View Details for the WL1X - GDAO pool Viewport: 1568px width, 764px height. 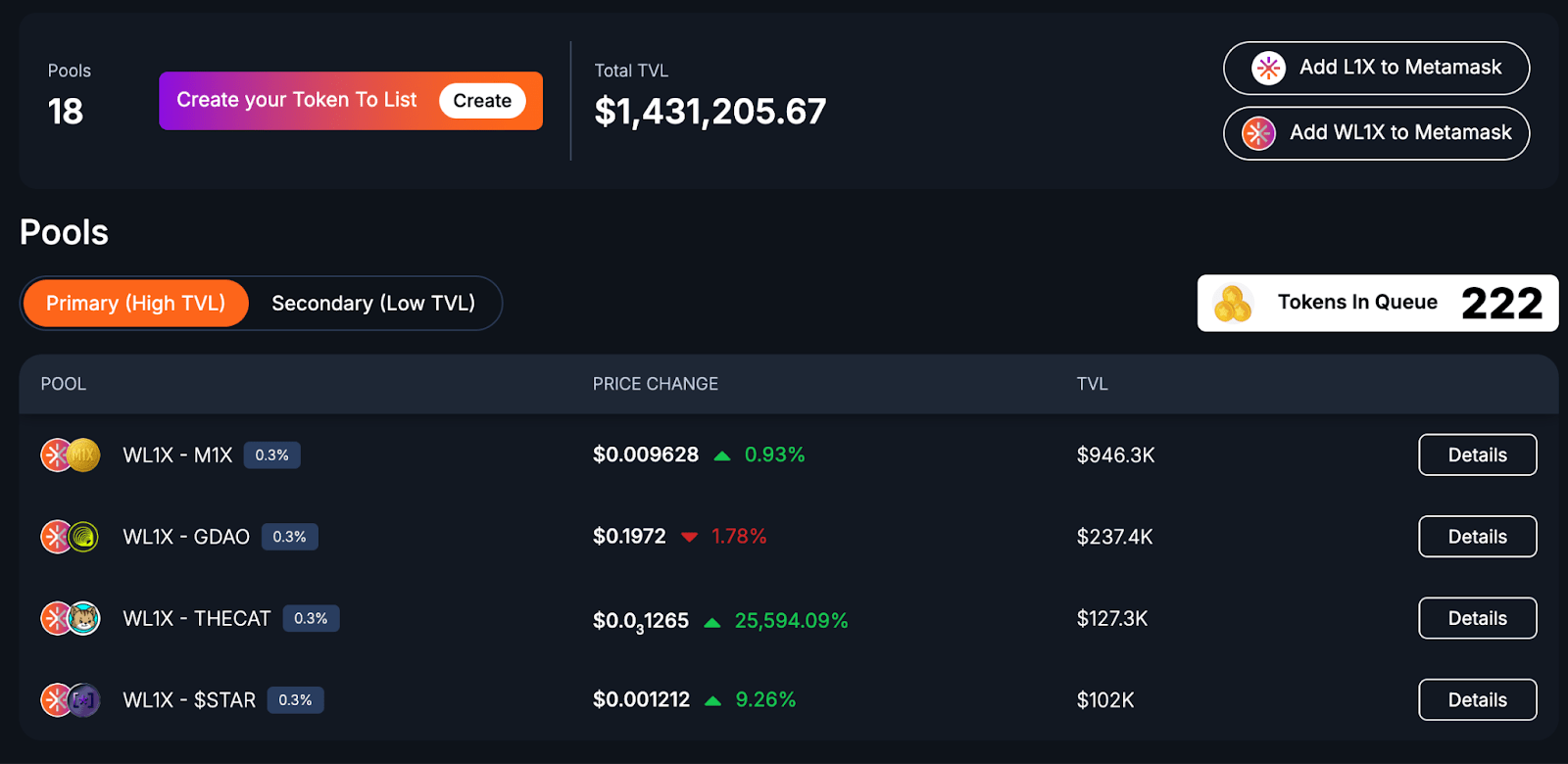coord(1477,537)
